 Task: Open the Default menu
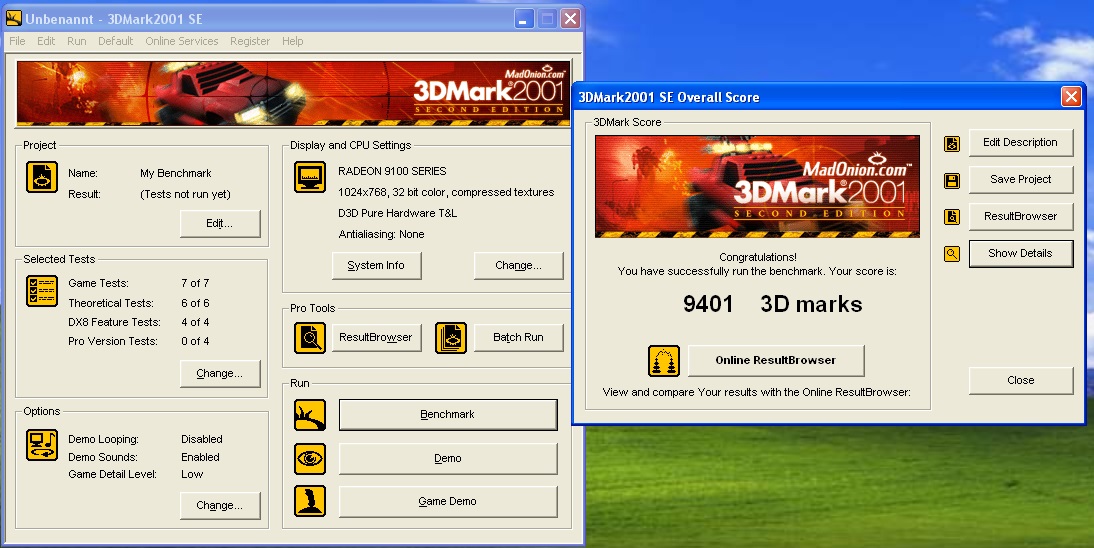coord(115,41)
